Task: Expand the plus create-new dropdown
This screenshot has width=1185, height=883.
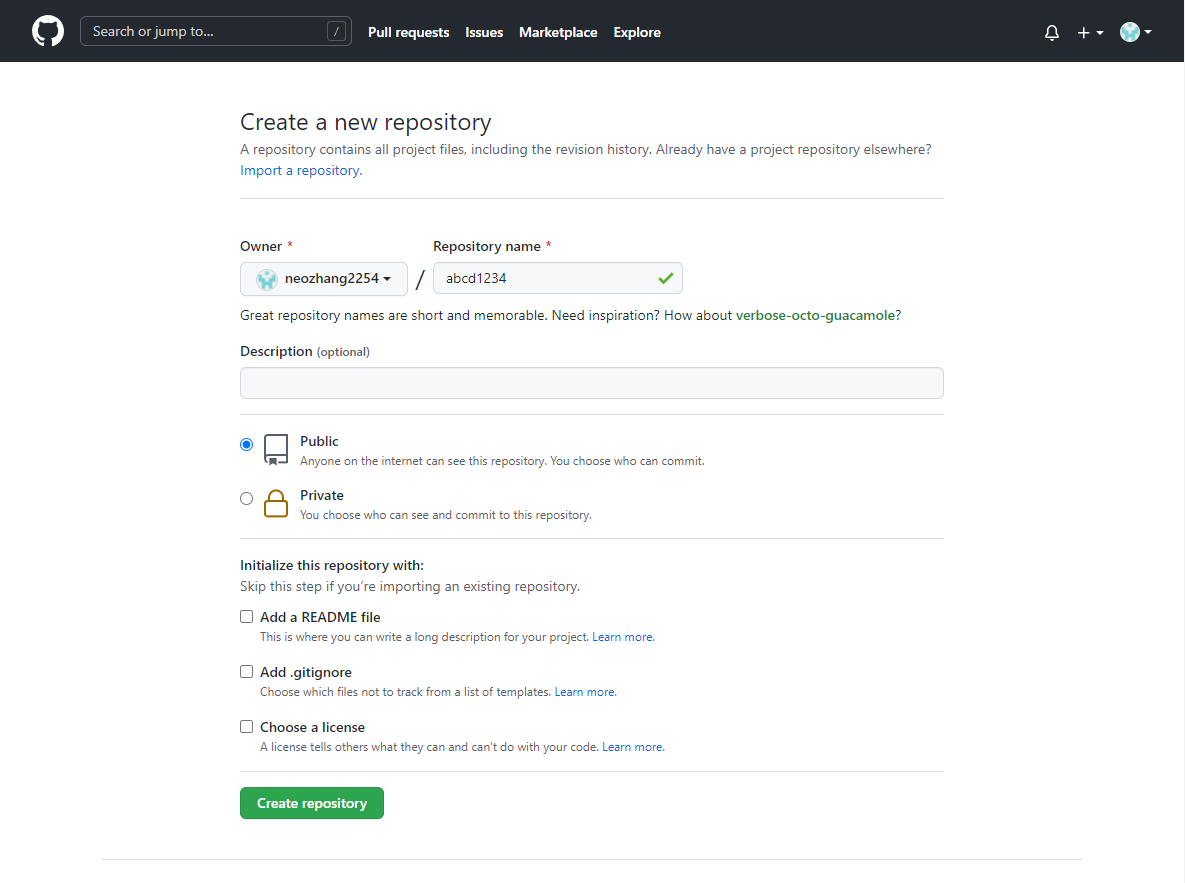Action: (1089, 33)
